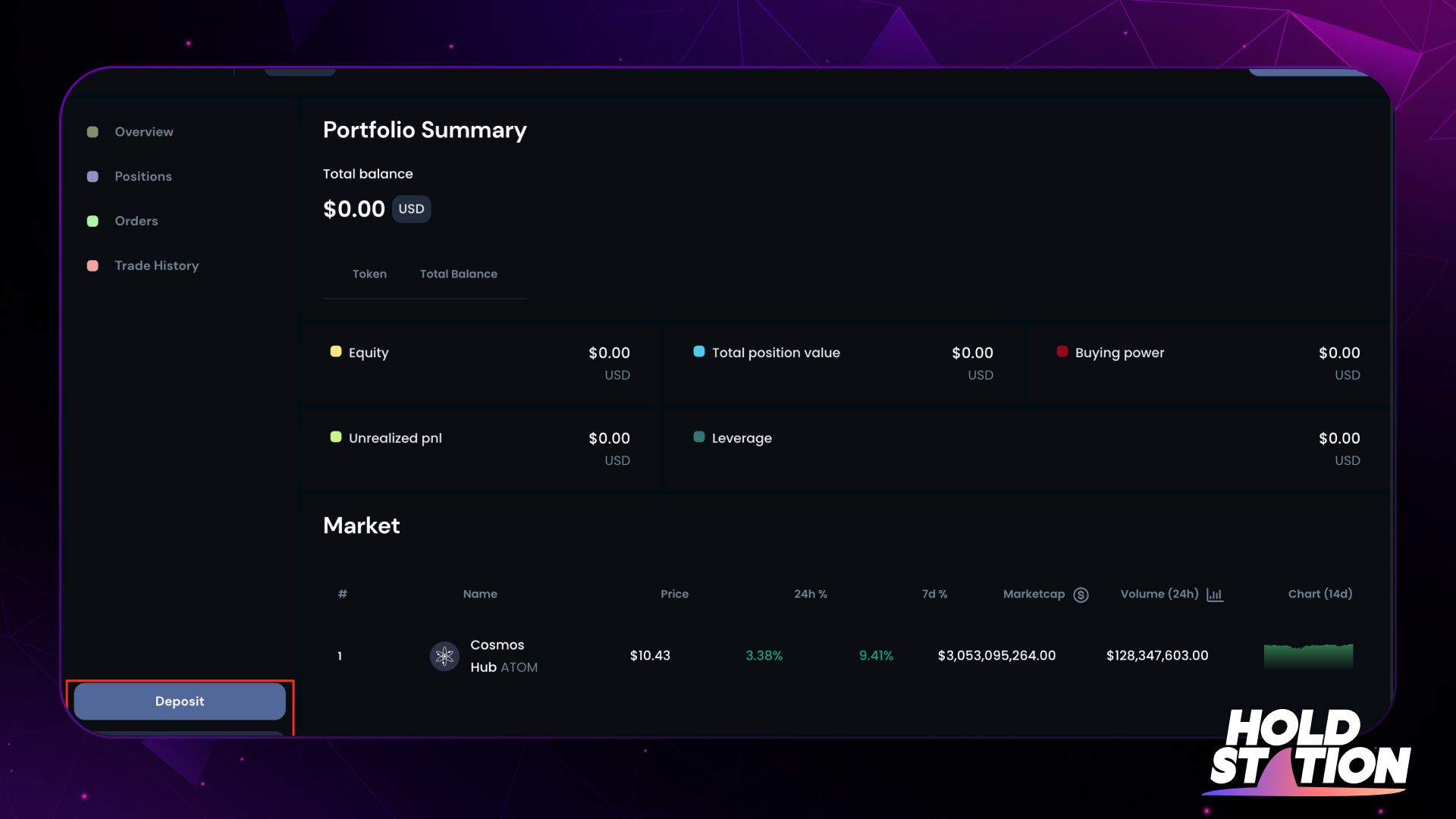The width and height of the screenshot is (1456, 819).
Task: Click the Total Balance column header
Action: pos(459,275)
